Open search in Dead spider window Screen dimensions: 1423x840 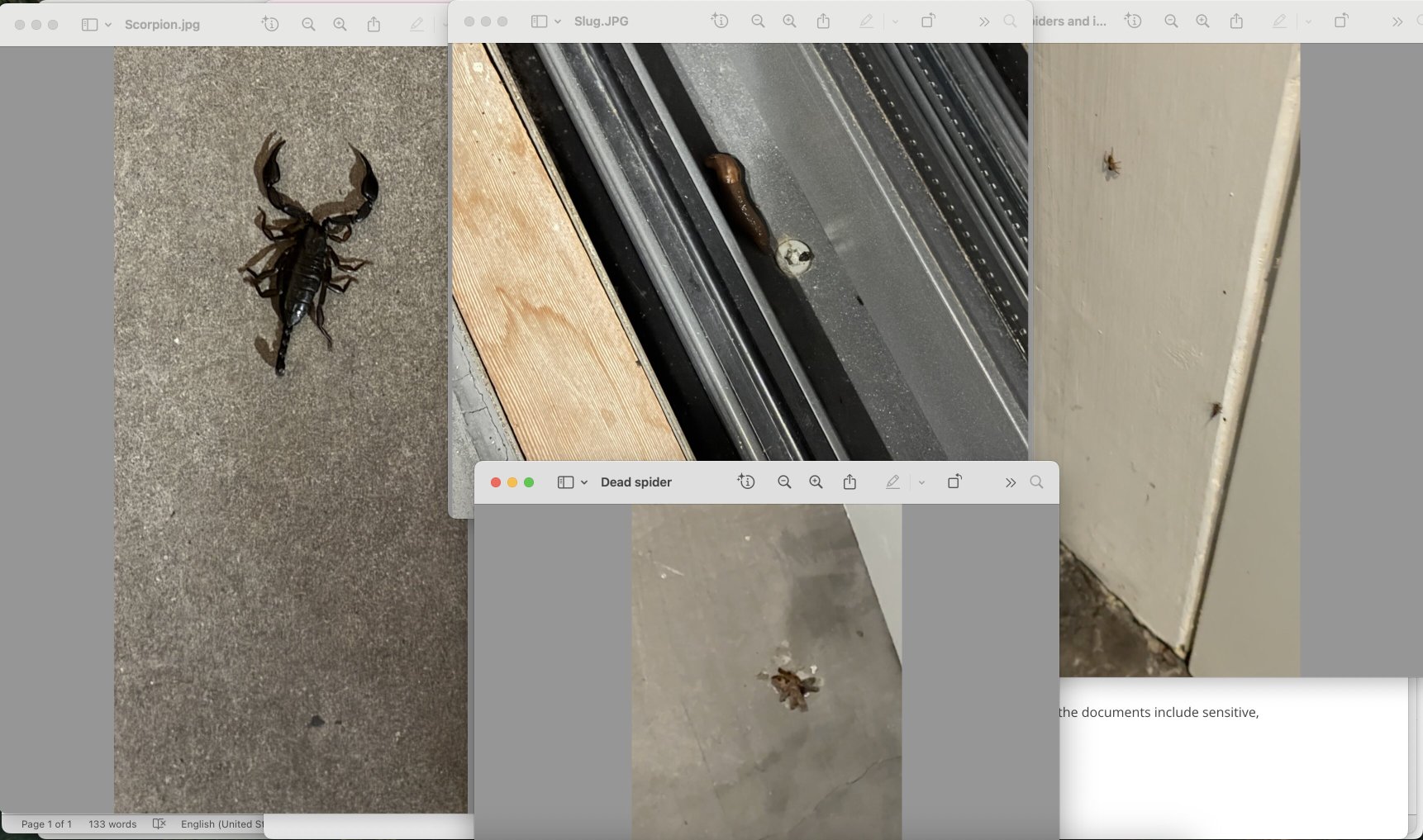click(1036, 482)
